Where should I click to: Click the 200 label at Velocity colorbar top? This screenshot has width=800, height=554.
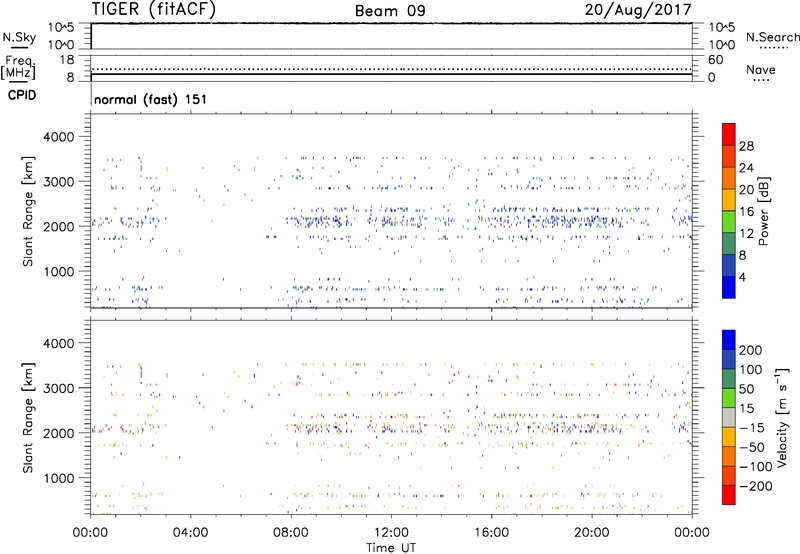pos(751,350)
